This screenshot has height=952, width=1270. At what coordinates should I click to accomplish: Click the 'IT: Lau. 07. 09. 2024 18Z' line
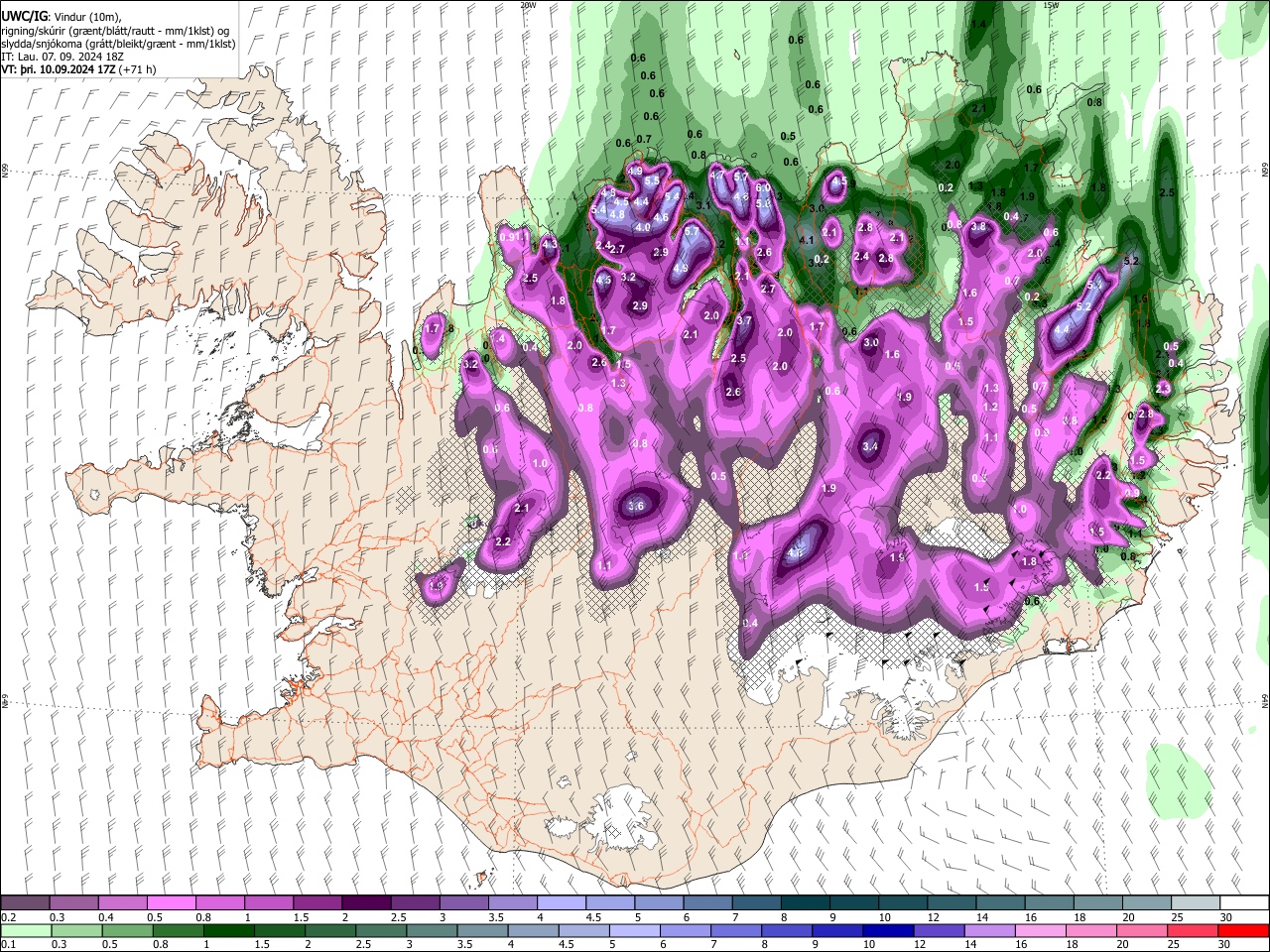click(63, 57)
